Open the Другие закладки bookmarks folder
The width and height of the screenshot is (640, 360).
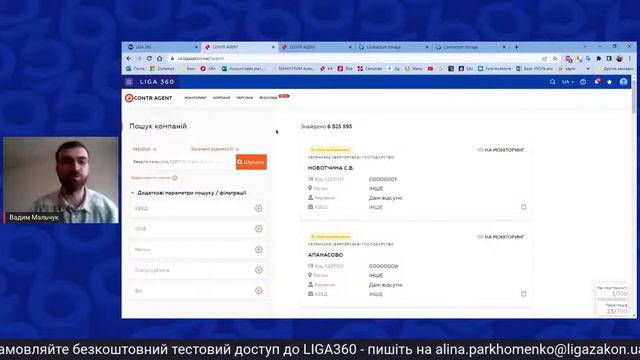(615, 69)
